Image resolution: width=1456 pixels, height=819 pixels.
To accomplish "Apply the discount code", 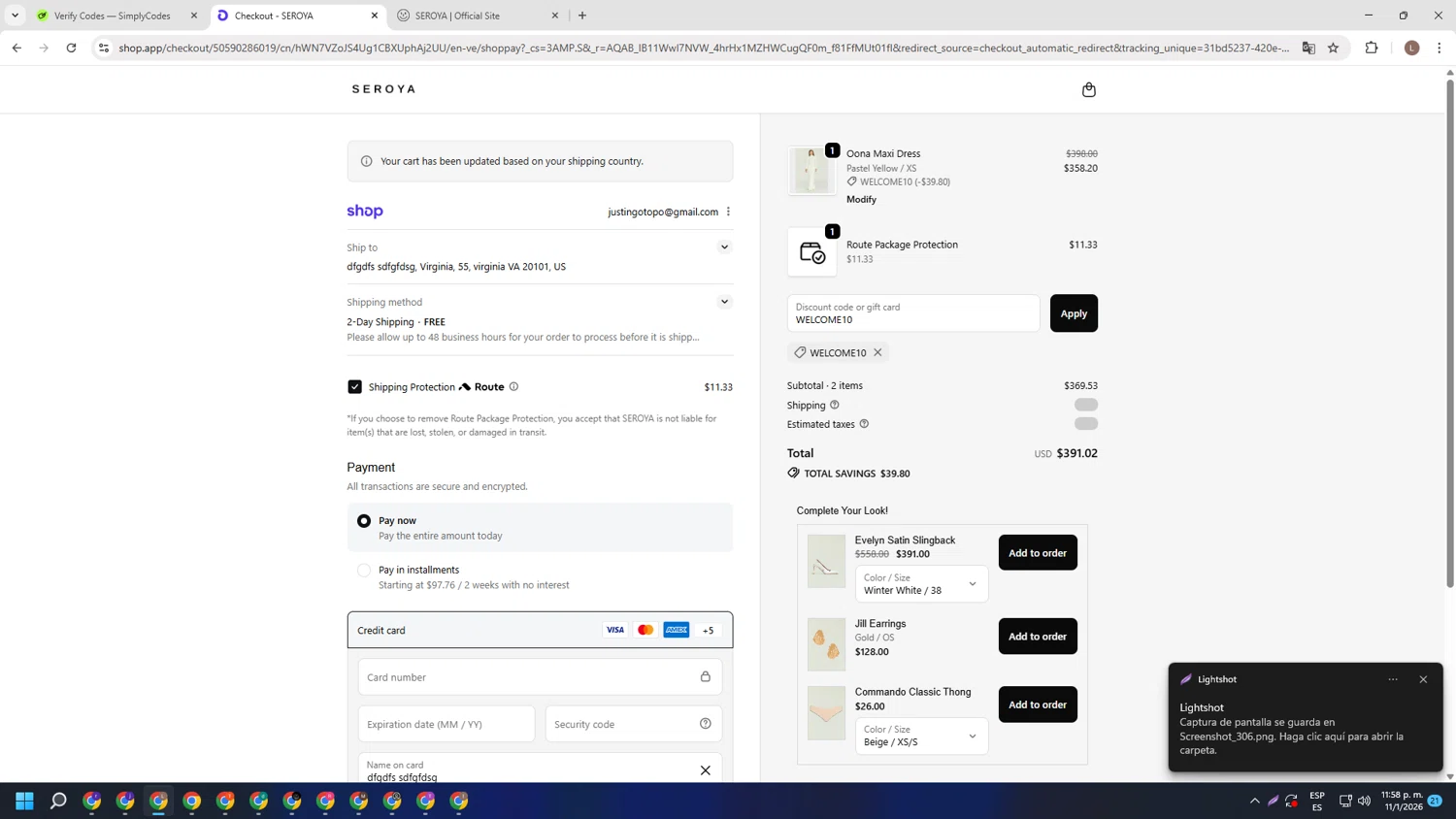I will (1074, 313).
